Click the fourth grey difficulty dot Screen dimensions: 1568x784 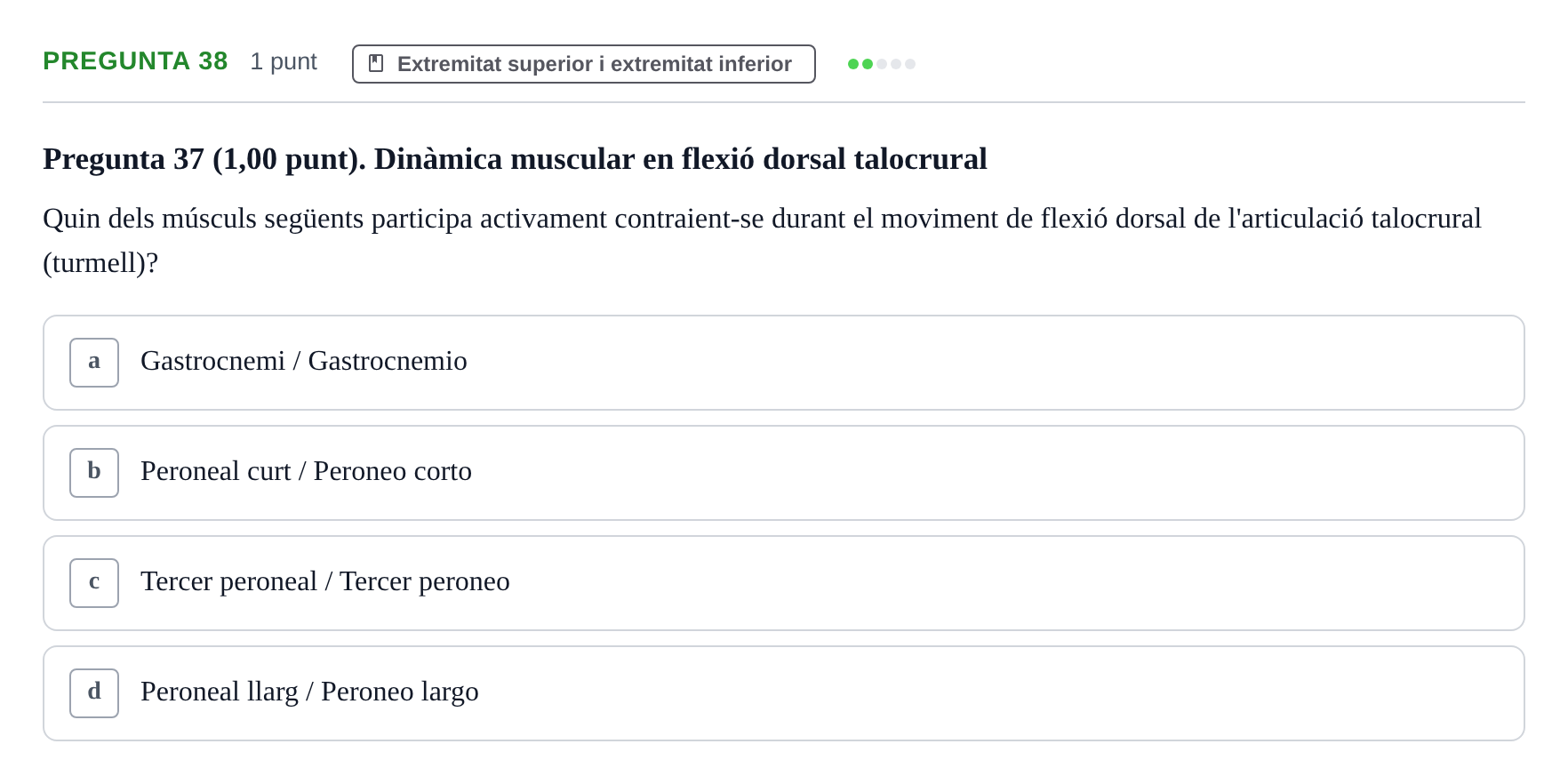(x=896, y=64)
